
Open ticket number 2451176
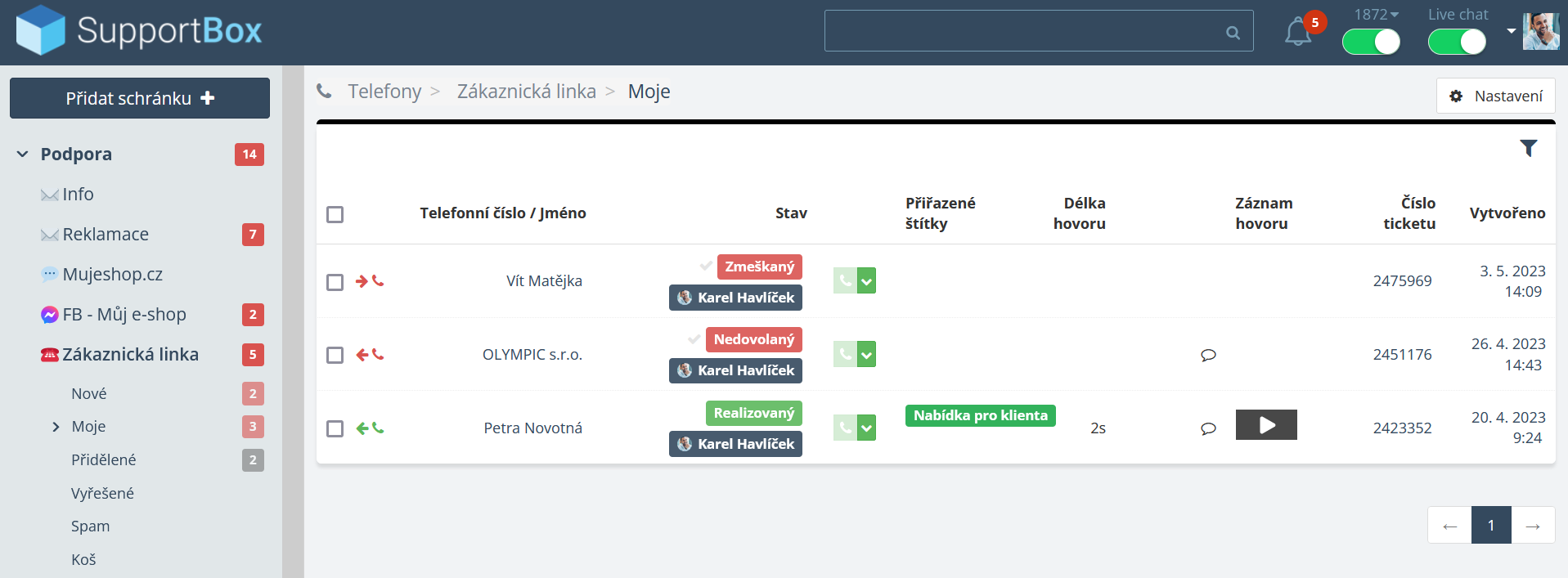click(x=1402, y=355)
